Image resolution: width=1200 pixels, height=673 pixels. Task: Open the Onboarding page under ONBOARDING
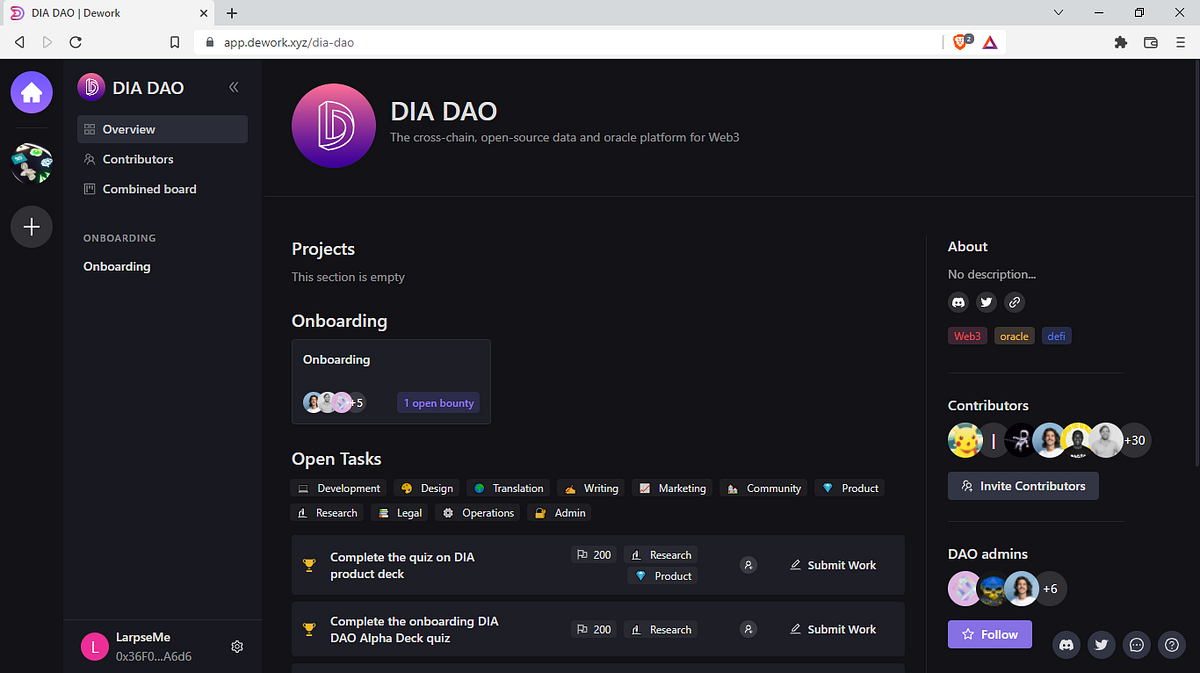tap(116, 266)
